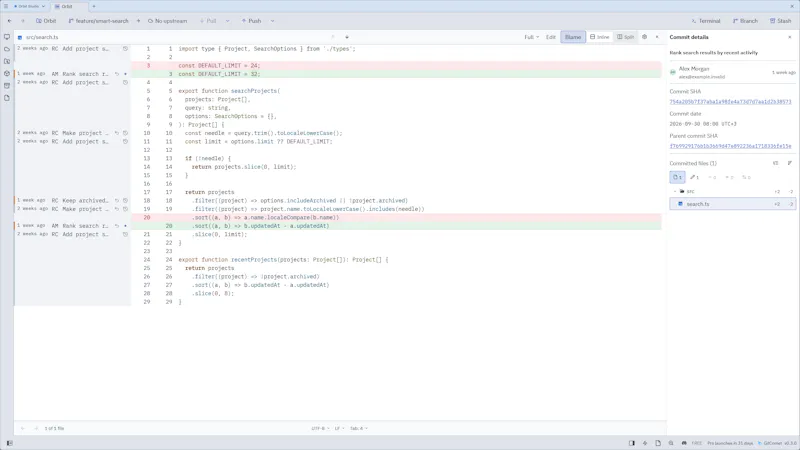
Task: Open the LF line ending dropdown
Action: pyautogui.click(x=339, y=429)
